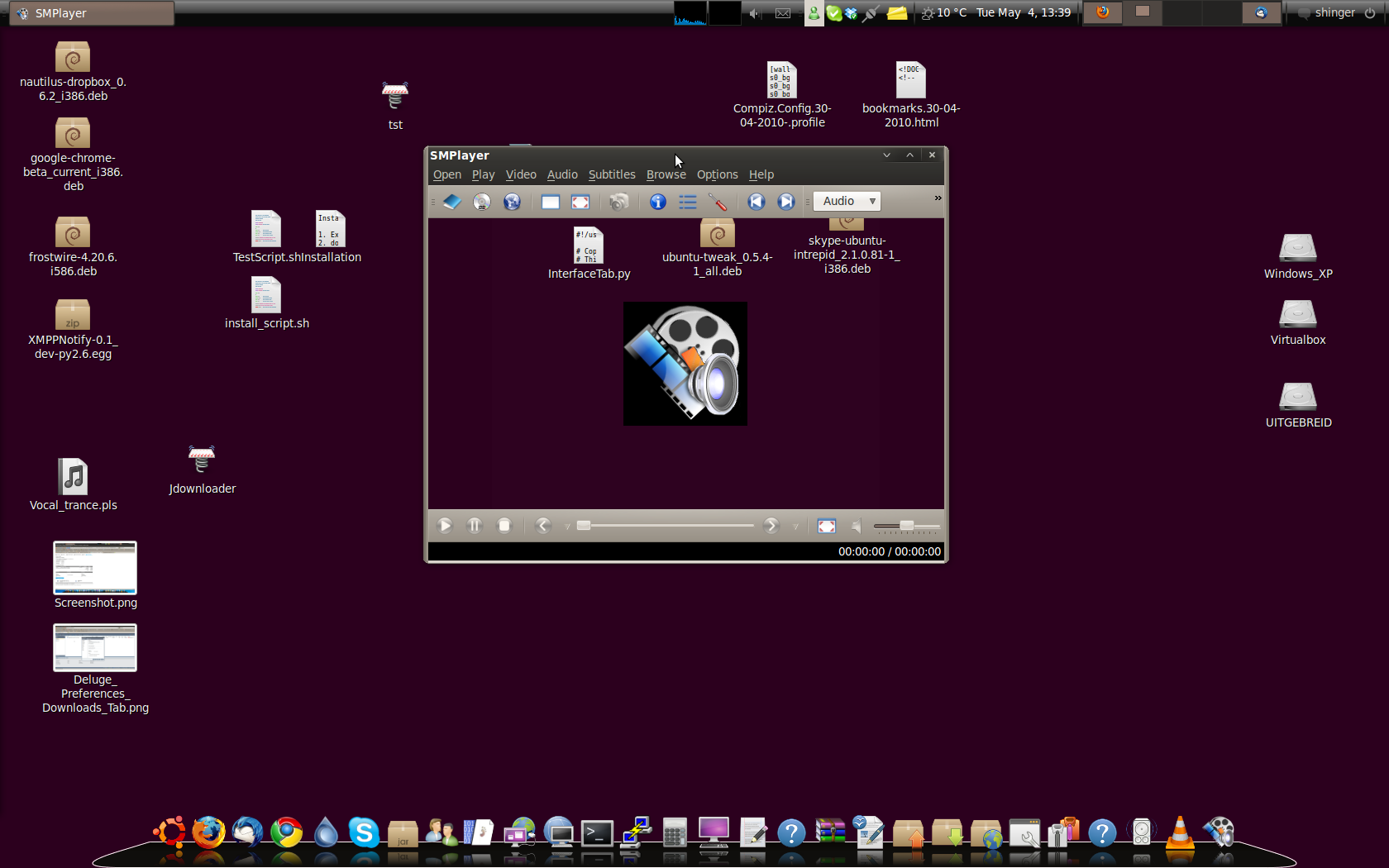Click the power button in top panel
Viewport: 1389px width, 868px height.
[x=1371, y=13]
